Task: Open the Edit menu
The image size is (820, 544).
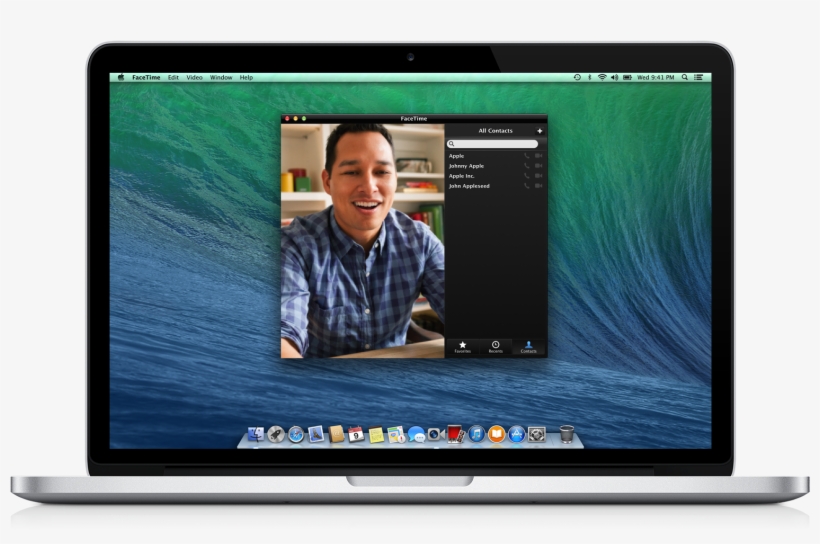Action: (x=173, y=77)
